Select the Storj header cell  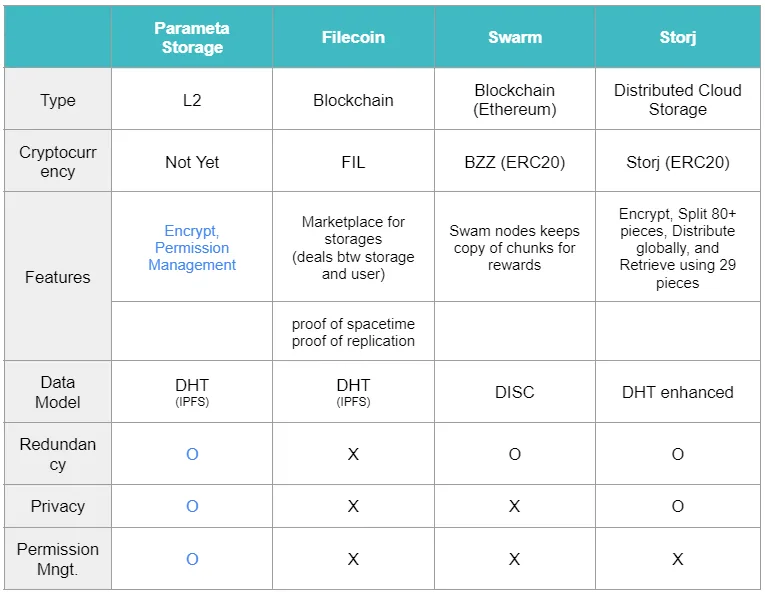[678, 38]
